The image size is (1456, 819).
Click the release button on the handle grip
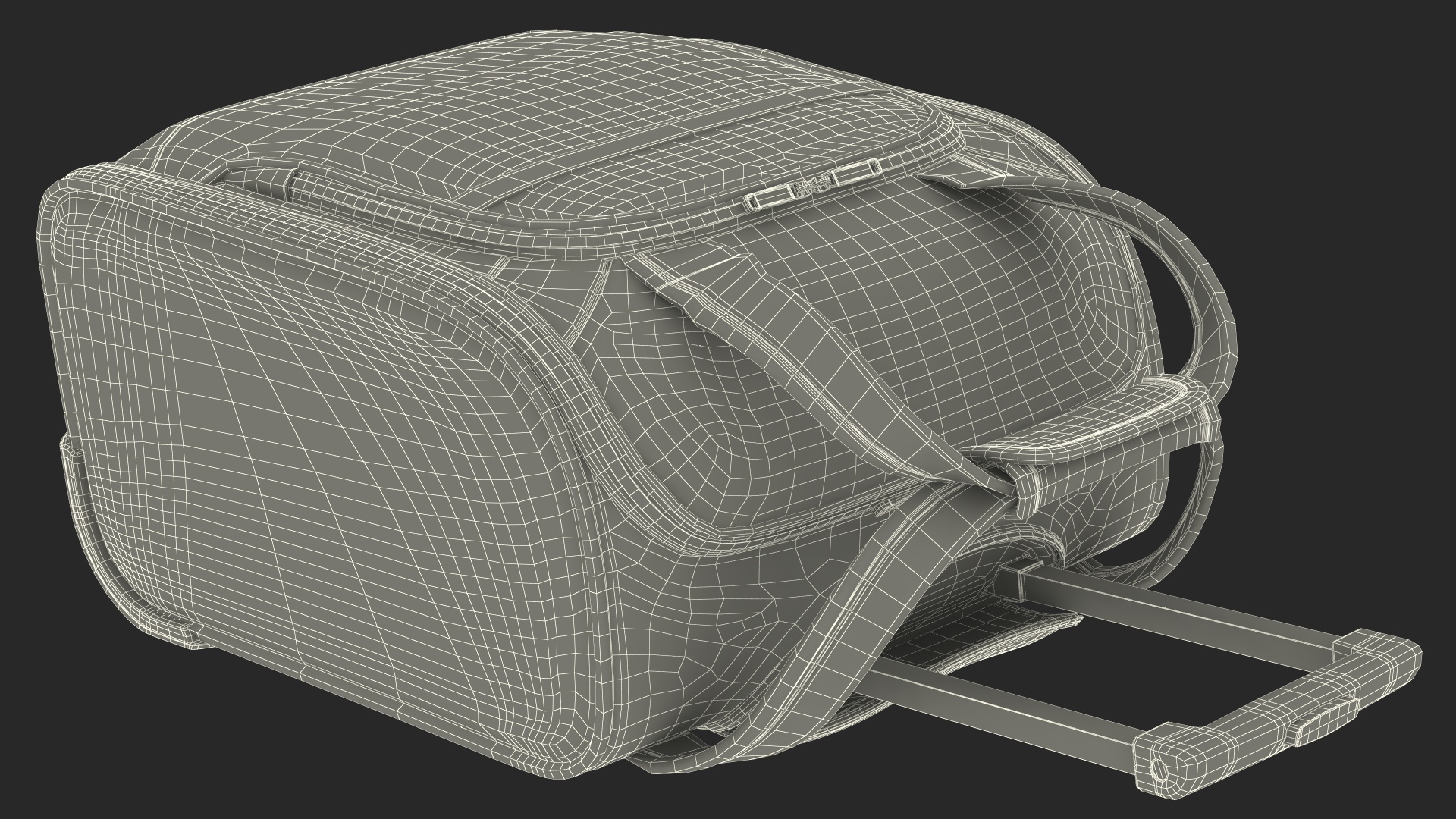1323,722
